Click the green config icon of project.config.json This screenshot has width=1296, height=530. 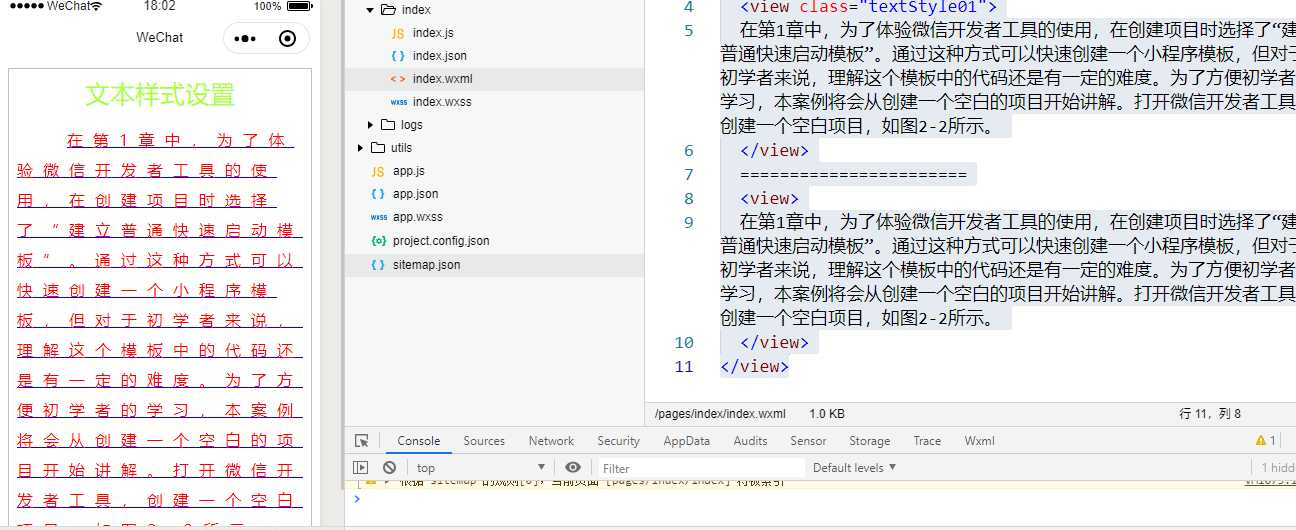click(378, 241)
